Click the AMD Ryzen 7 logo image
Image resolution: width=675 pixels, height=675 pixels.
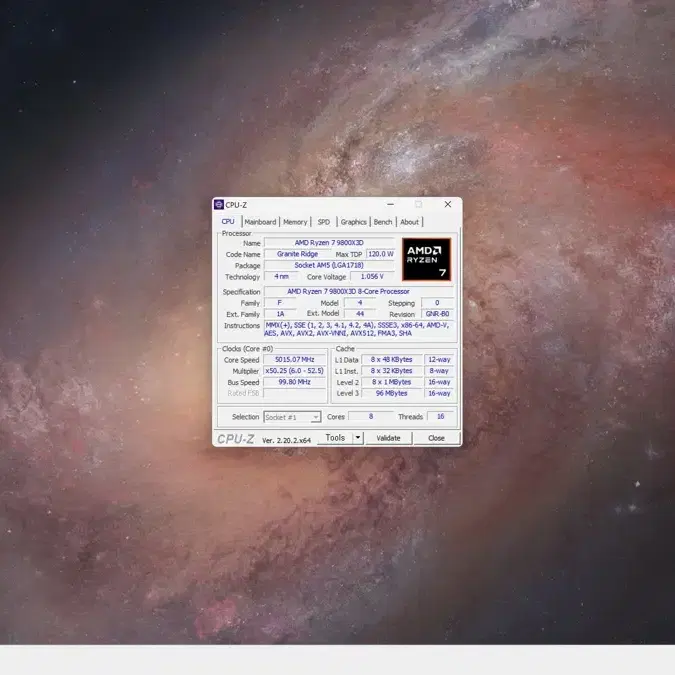point(426,259)
